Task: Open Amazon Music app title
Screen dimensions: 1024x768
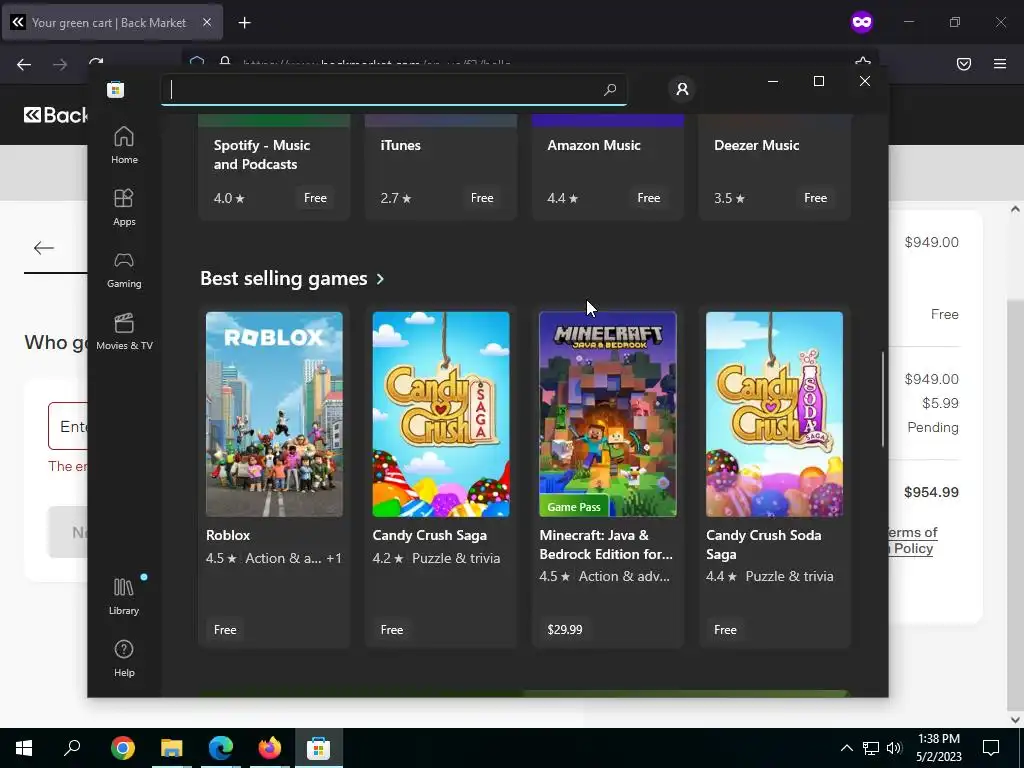Action: tap(594, 145)
